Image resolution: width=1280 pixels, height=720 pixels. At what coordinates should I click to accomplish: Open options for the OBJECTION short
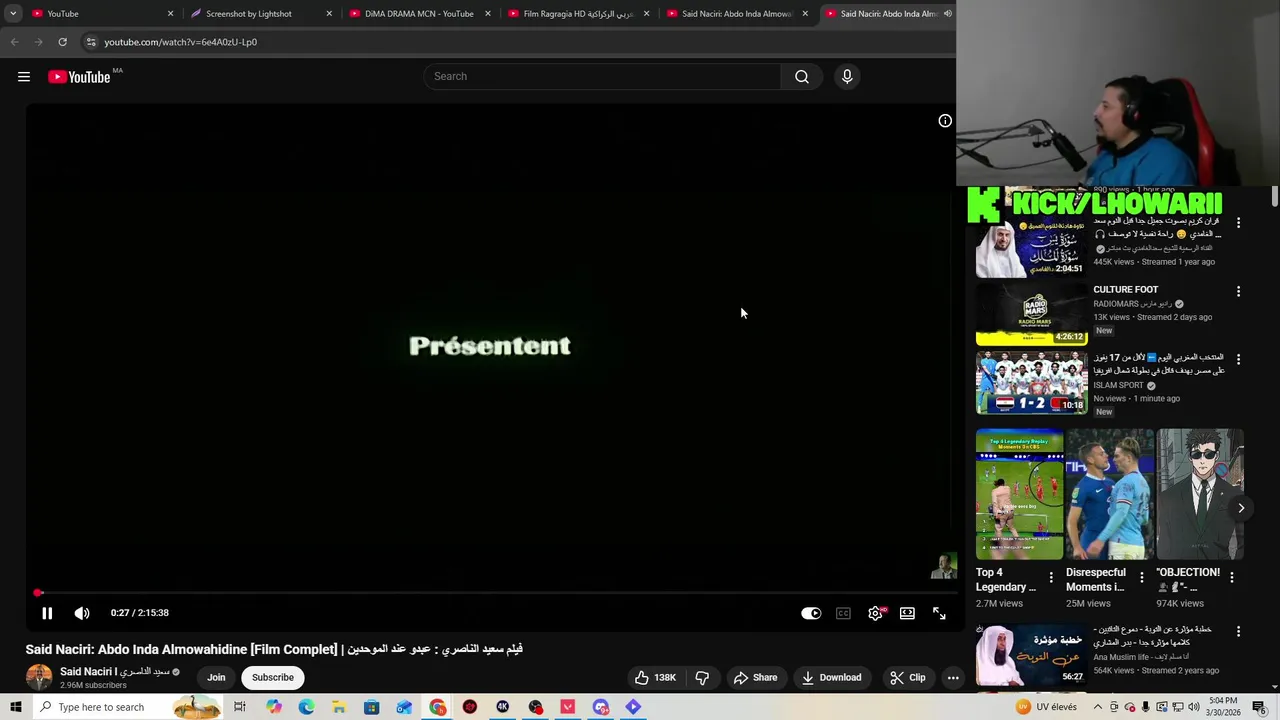click(x=1231, y=577)
